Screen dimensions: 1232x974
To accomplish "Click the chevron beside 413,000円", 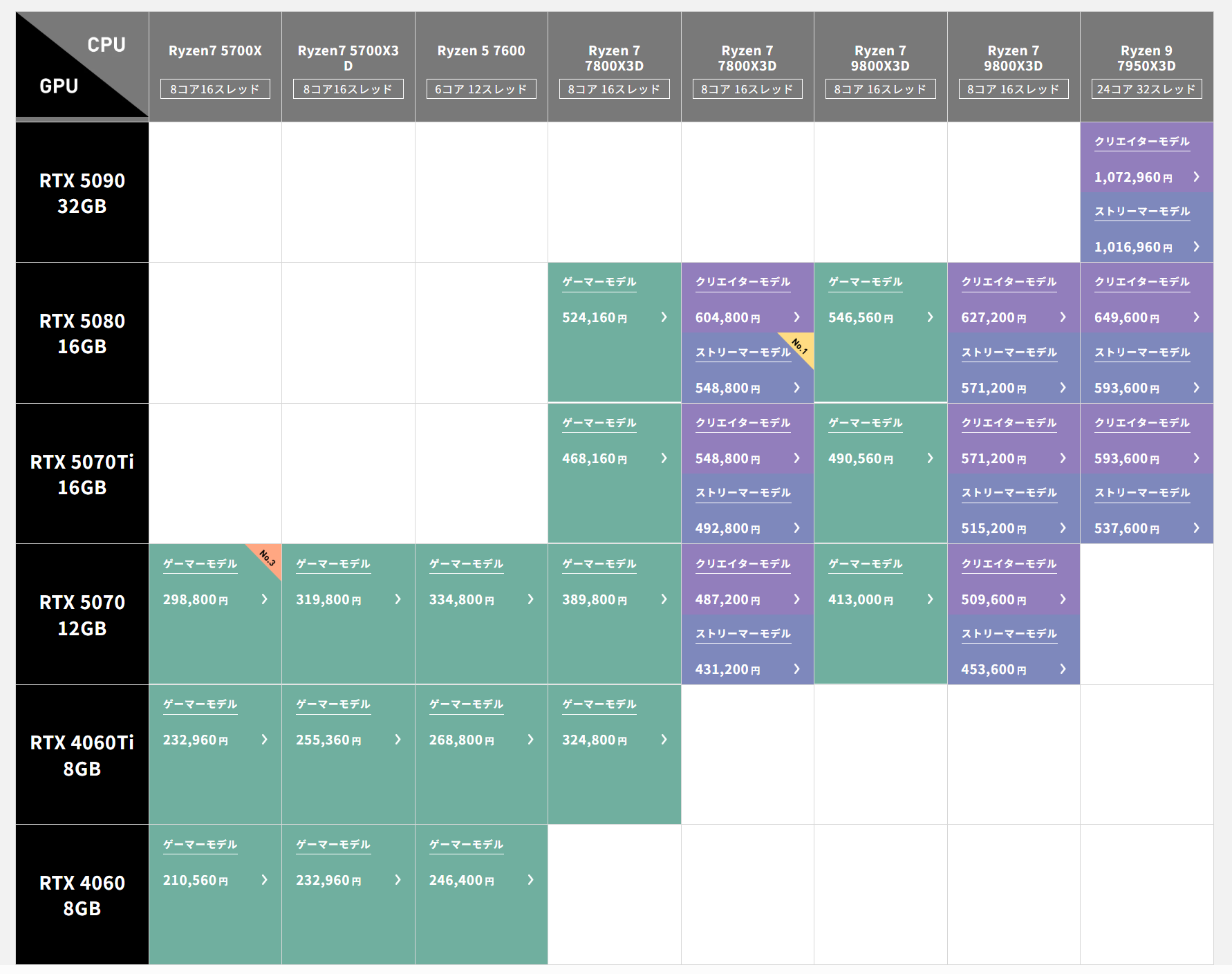I will pos(930,599).
